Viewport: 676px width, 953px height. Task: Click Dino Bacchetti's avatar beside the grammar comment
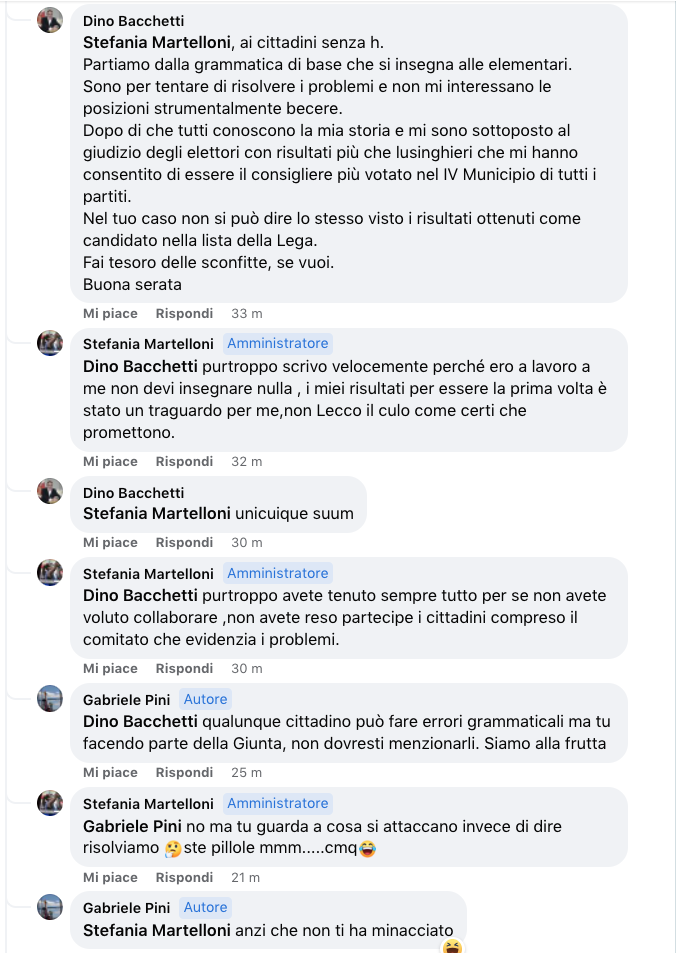point(50,20)
